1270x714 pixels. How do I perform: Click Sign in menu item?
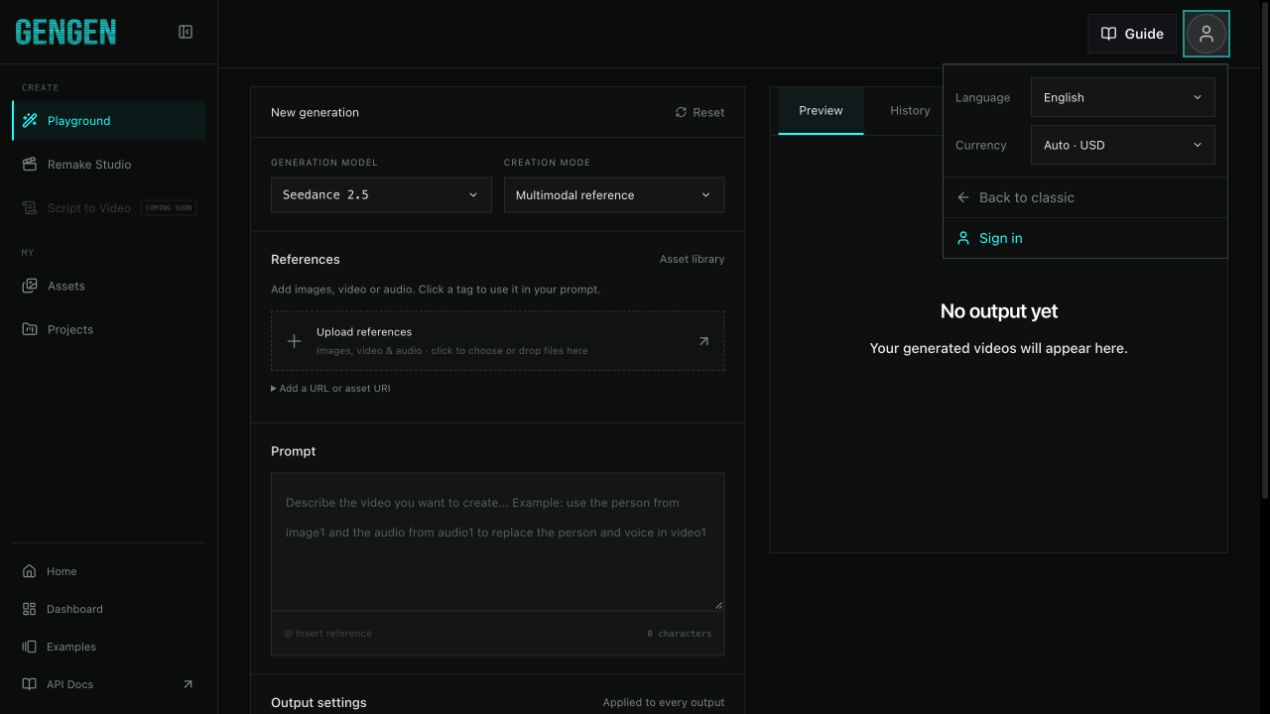click(x=1085, y=238)
